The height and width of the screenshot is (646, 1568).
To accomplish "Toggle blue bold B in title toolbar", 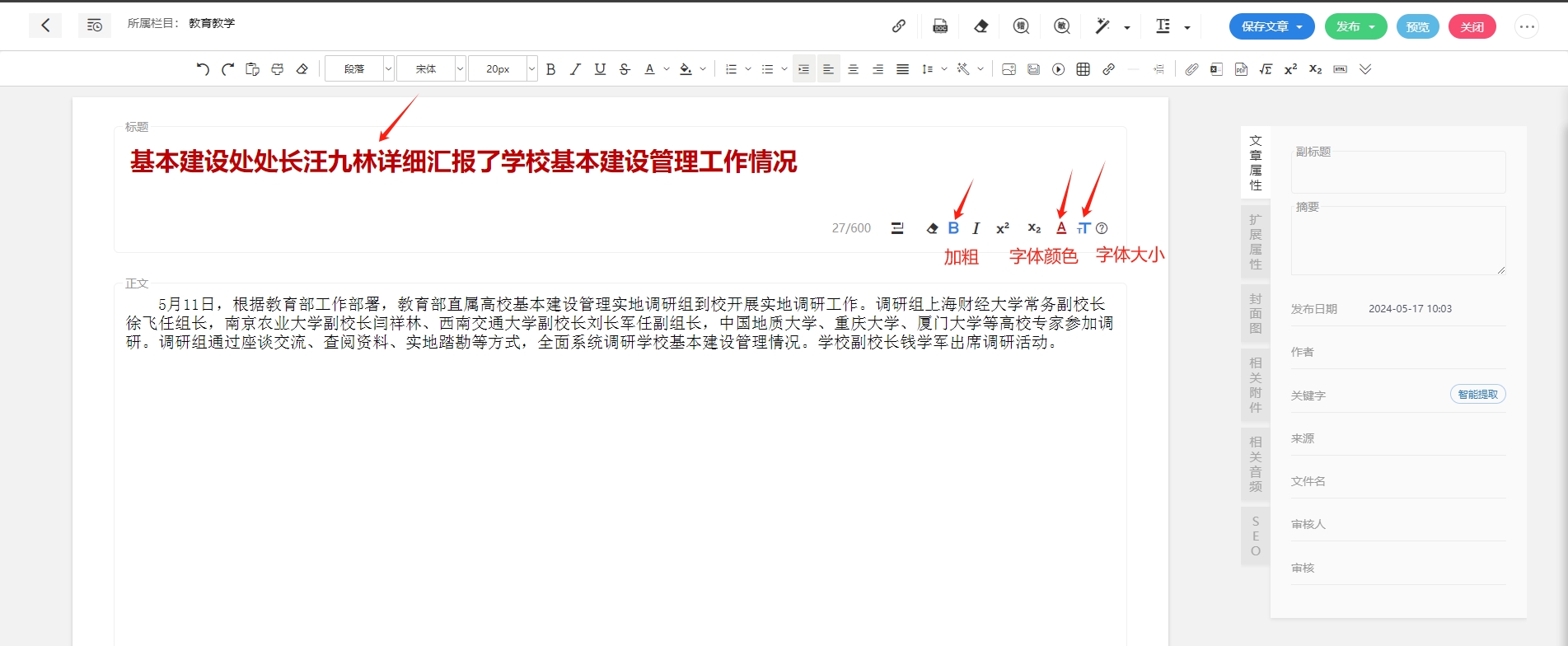I will click(953, 228).
